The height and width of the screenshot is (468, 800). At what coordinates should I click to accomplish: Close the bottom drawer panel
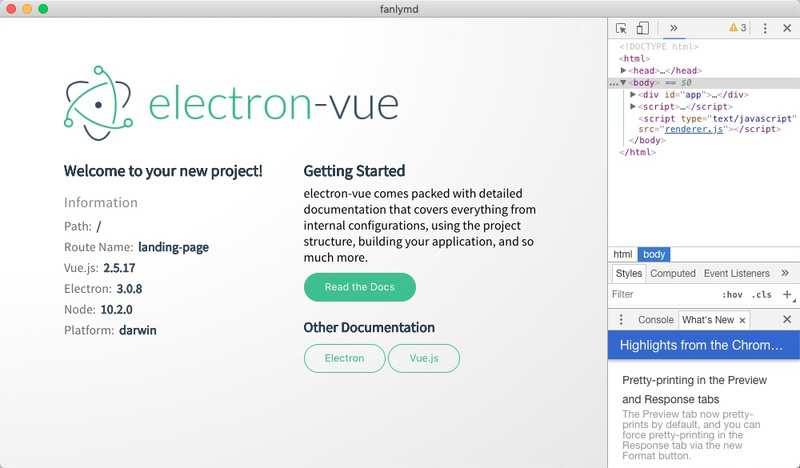(787, 320)
